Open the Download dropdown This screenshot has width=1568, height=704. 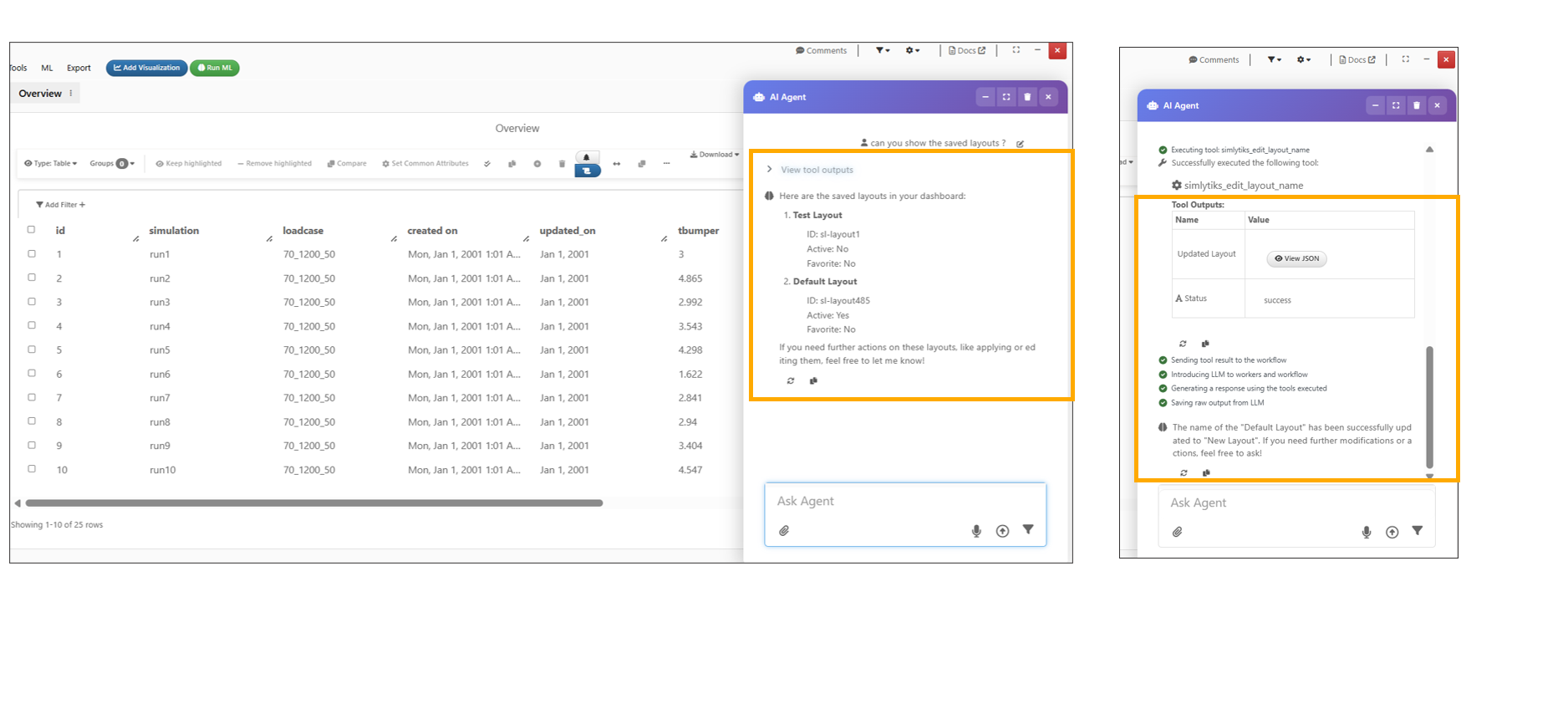pos(714,155)
